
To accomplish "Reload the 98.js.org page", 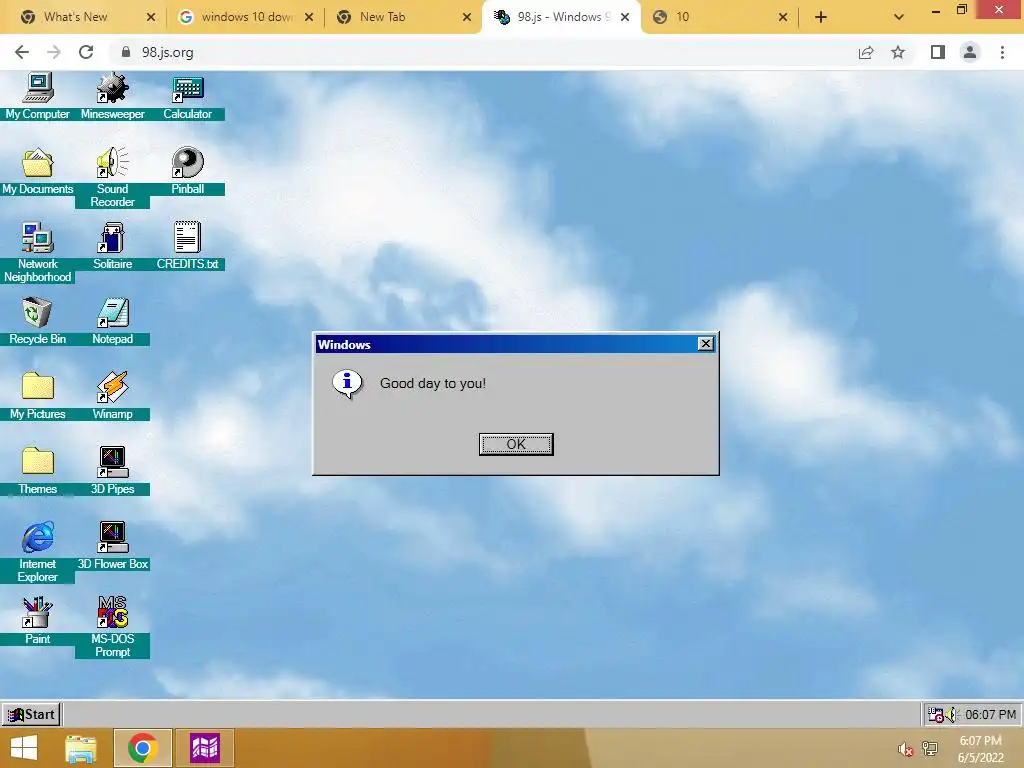I will click(86, 52).
